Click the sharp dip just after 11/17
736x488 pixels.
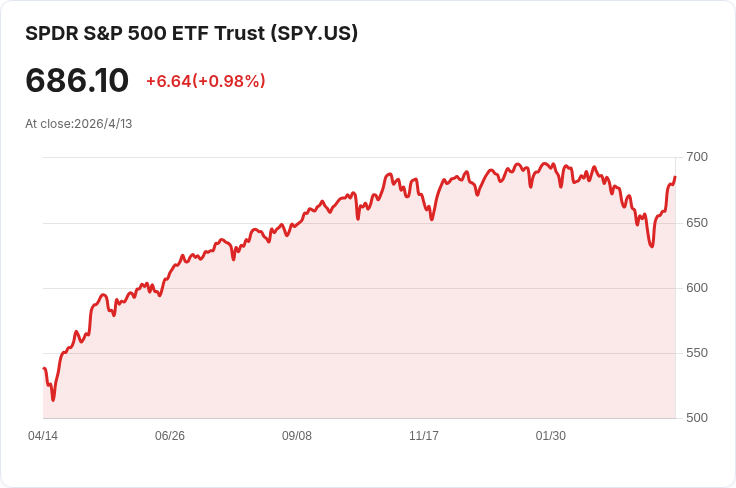(x=432, y=219)
